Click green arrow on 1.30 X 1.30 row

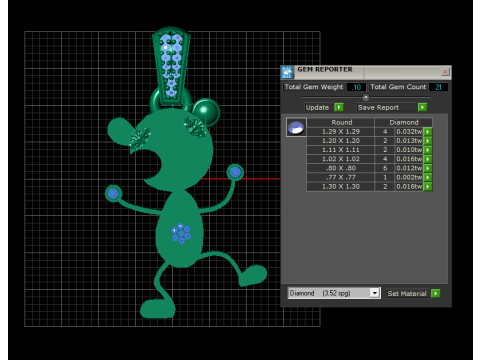428,187
